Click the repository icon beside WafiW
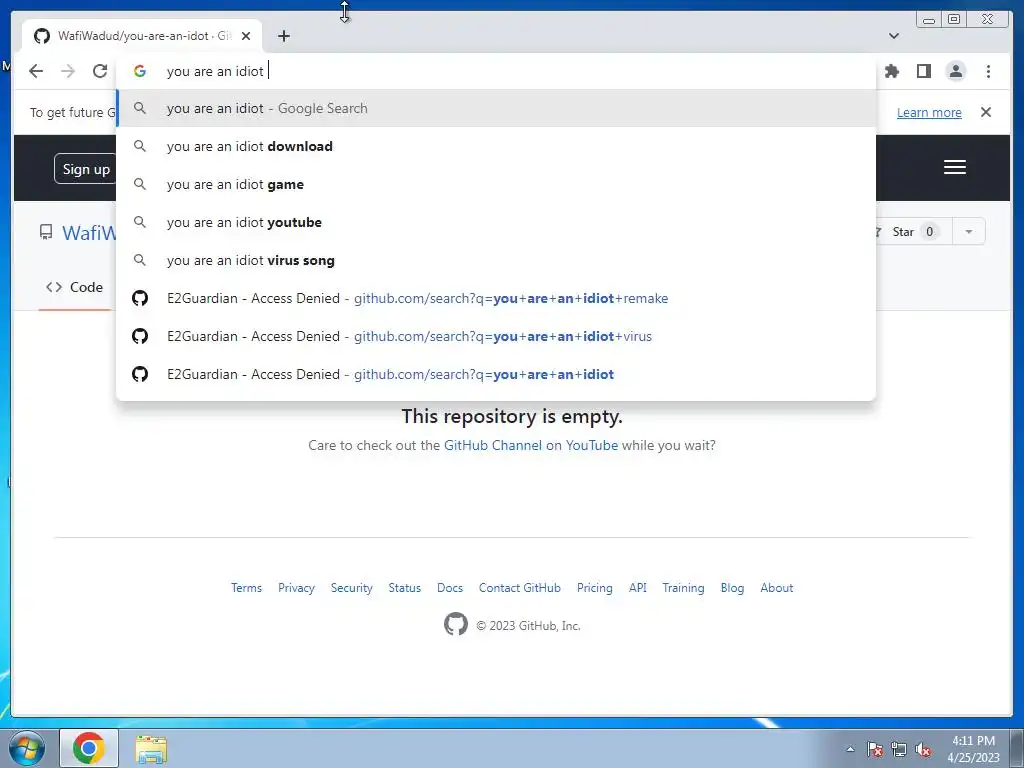 pos(46,232)
